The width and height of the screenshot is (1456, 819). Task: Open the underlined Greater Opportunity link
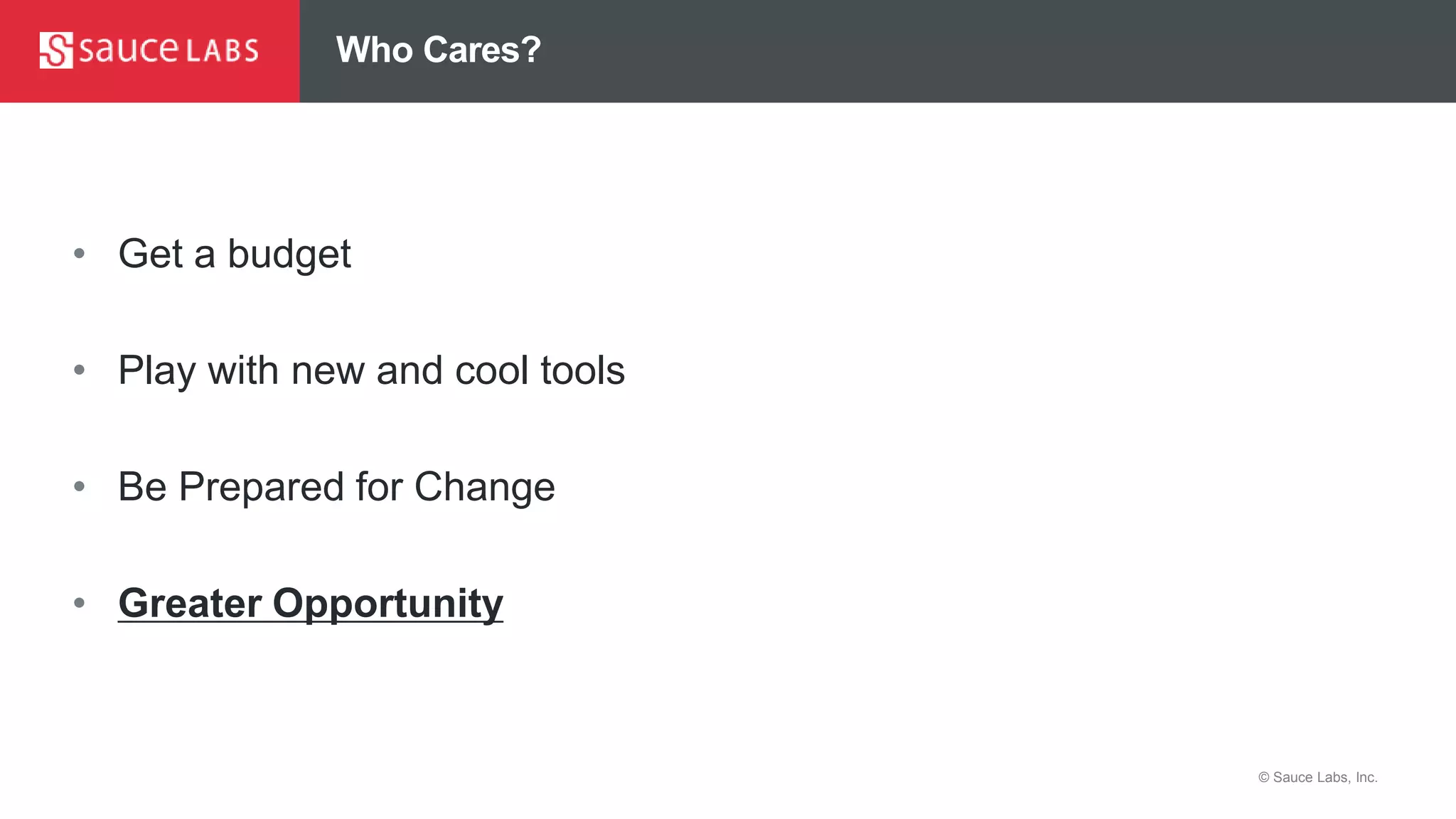coord(311,604)
